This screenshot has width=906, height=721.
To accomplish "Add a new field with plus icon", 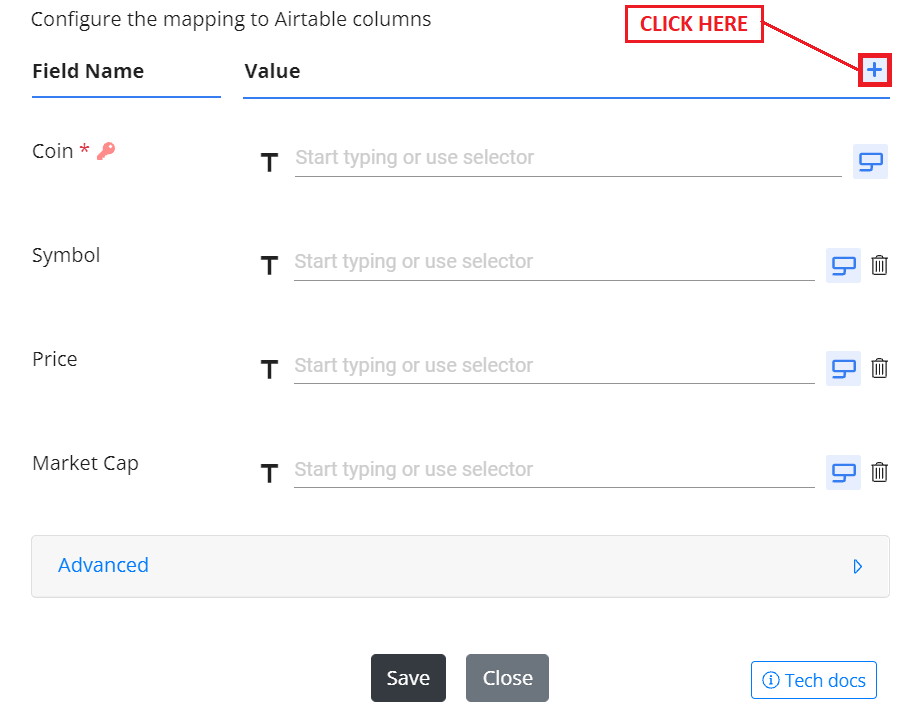I will pyautogui.click(x=874, y=70).
